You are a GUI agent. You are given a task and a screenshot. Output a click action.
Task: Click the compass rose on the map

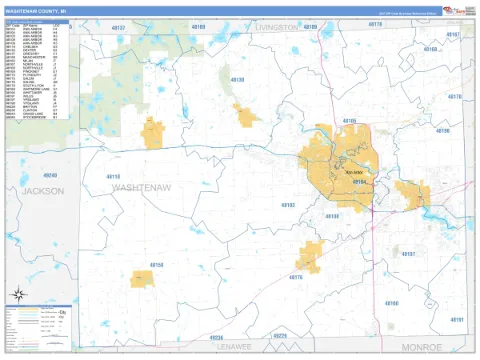tap(18, 294)
